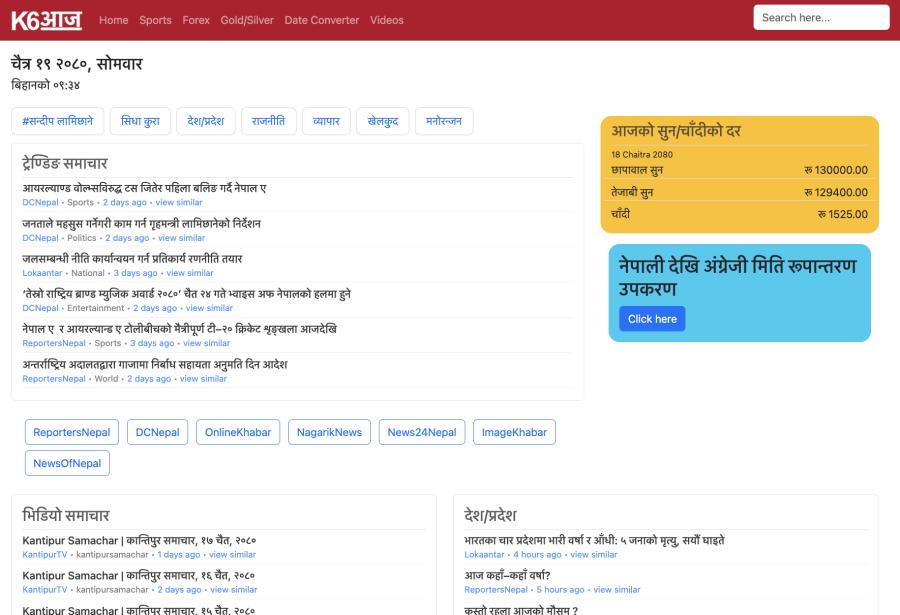Click the 'भिडियो समाचार' section heading
The image size is (900, 615).
(65, 515)
